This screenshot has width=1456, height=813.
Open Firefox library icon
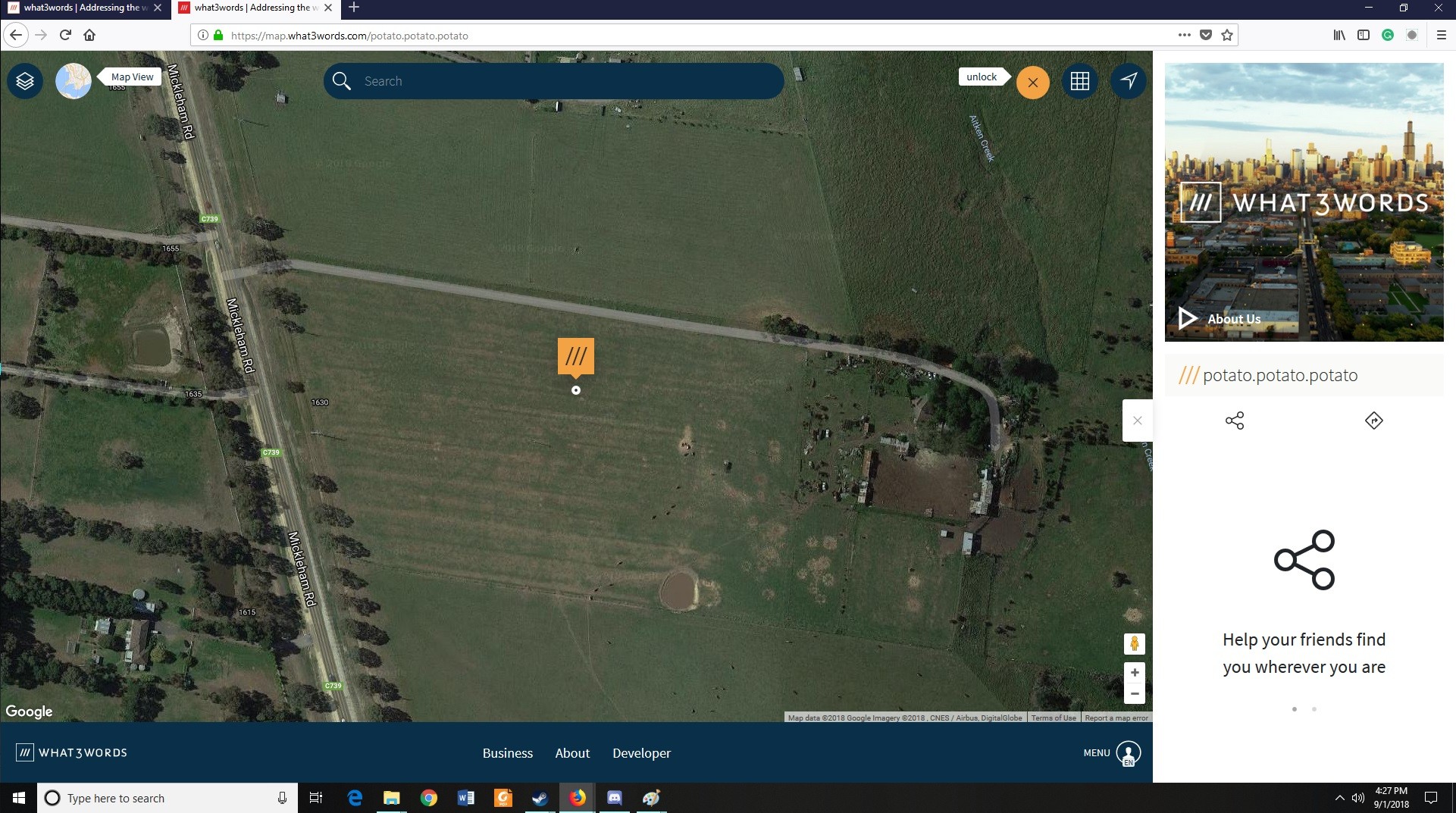coord(1339,35)
